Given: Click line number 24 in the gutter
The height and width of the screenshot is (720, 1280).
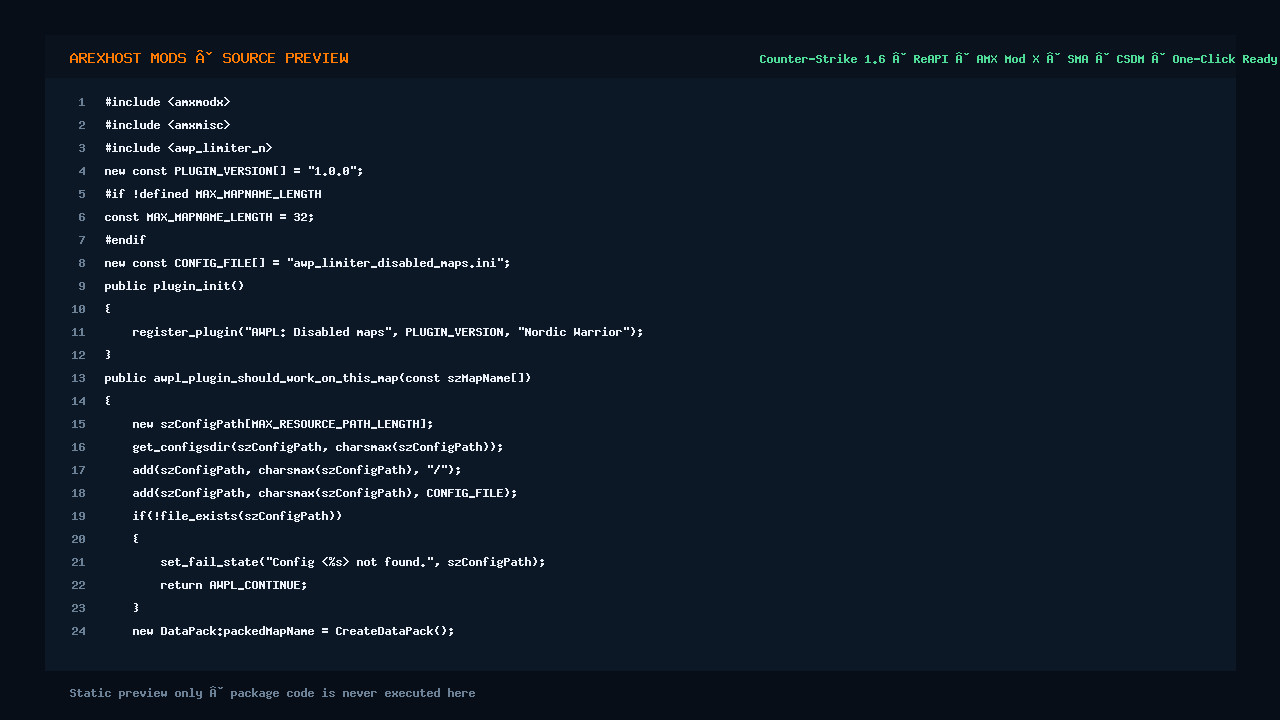Looking at the screenshot, I should click(79, 631).
